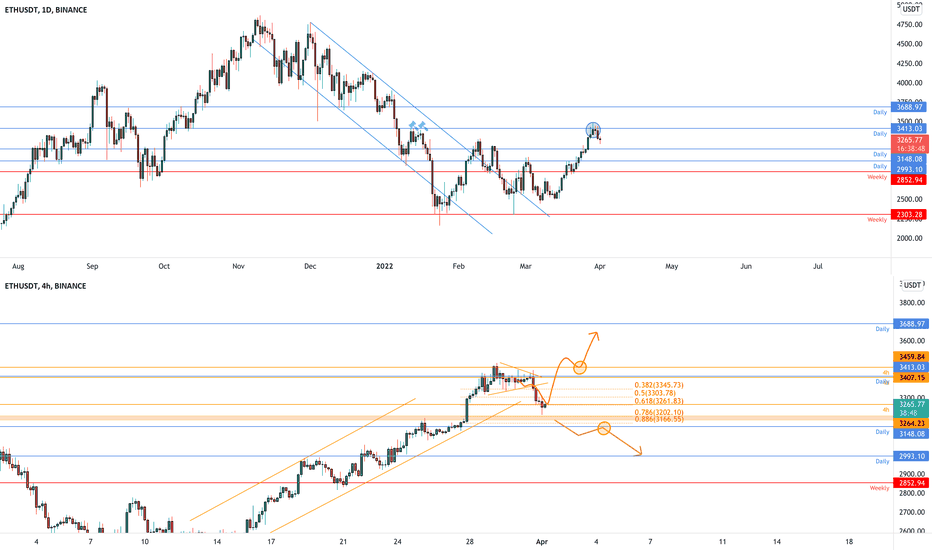Image resolution: width=932 pixels, height=550 pixels.
Task: Select the 2993.10 price label on 1D chart
Action: pyautogui.click(x=908, y=169)
